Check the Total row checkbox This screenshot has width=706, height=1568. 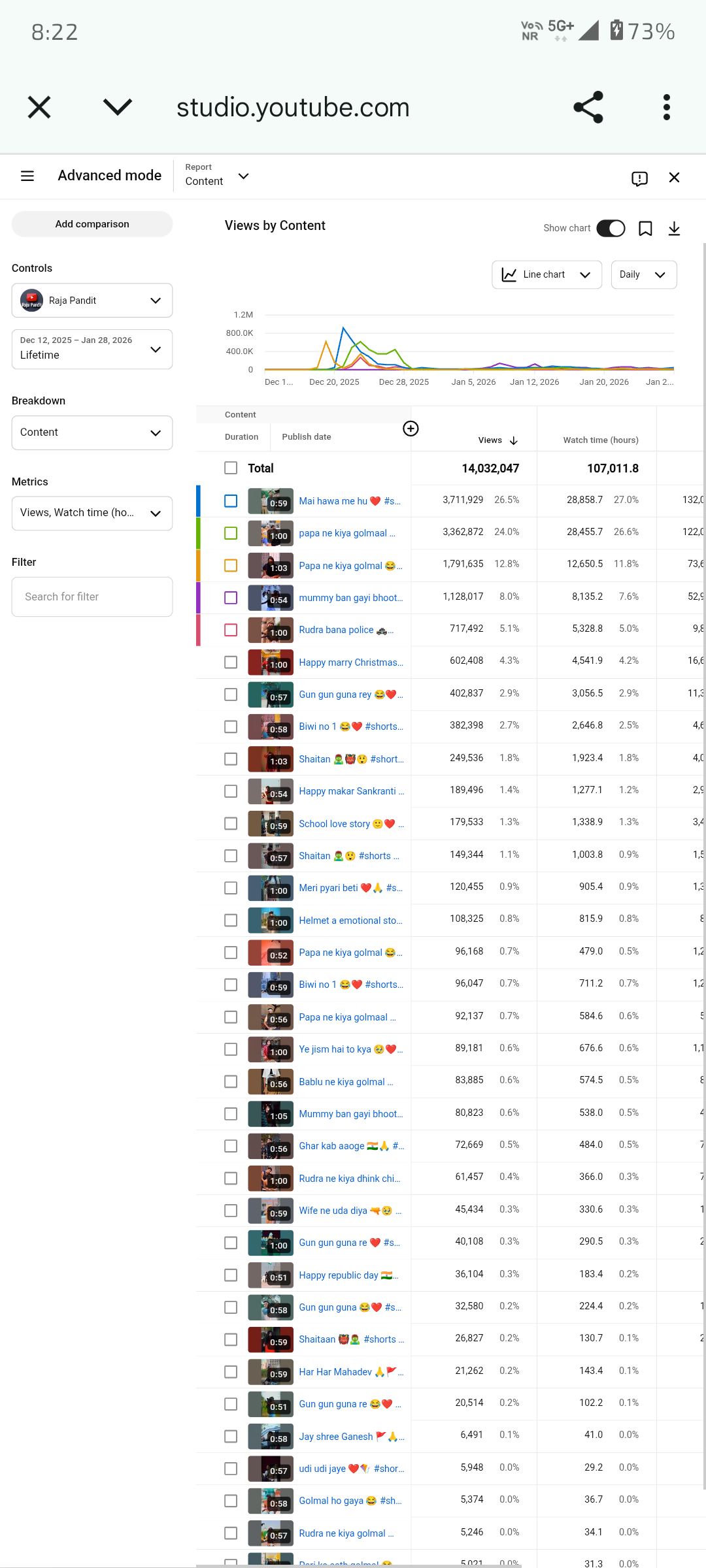[x=231, y=468]
